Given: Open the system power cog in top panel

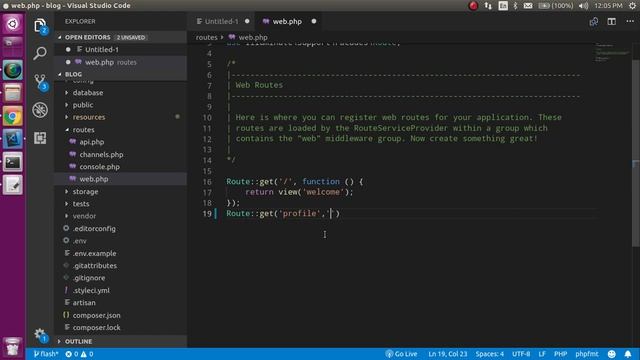Looking at the screenshot, I should coord(632,6).
